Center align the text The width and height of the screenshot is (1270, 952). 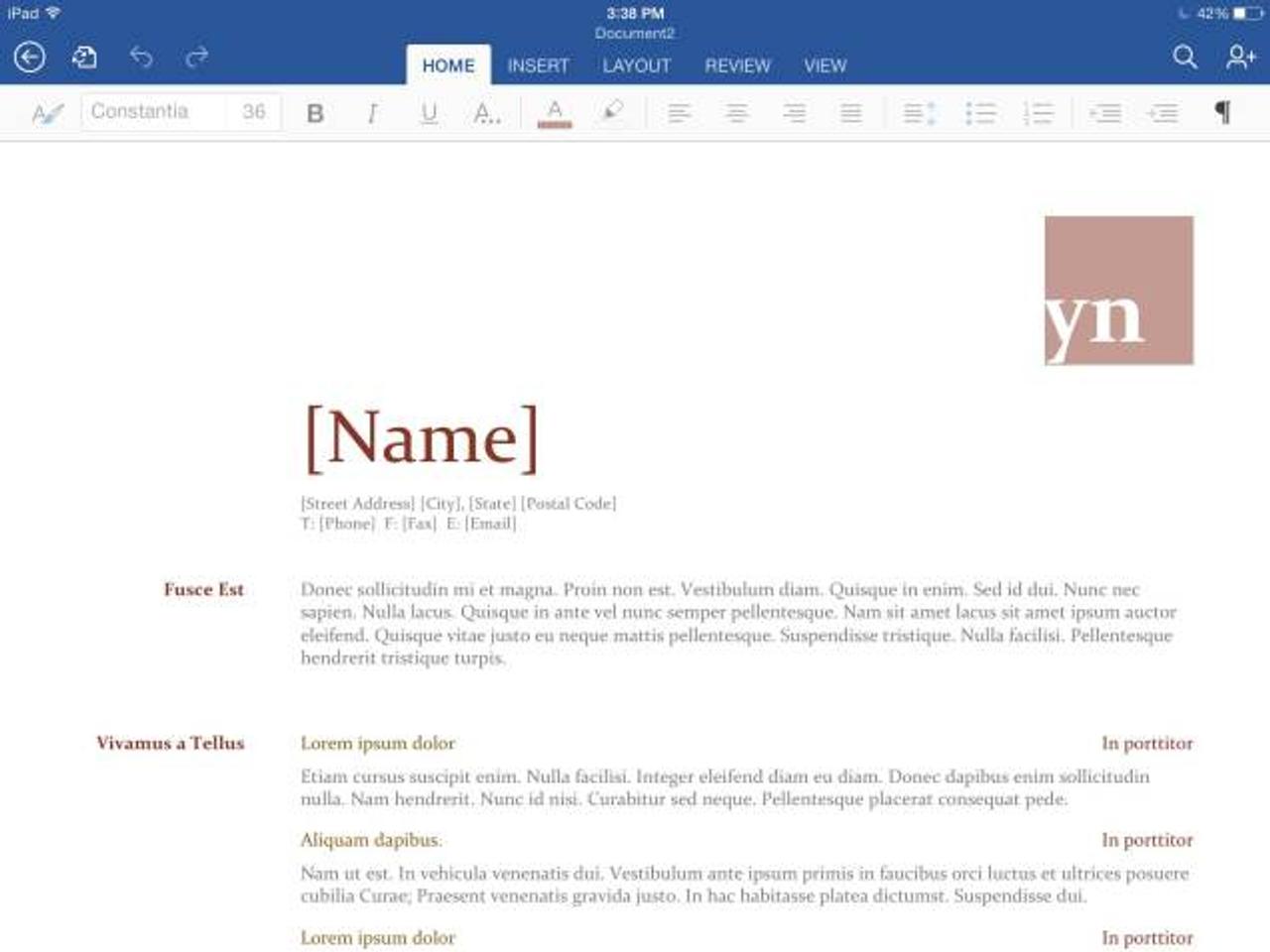coord(737,113)
